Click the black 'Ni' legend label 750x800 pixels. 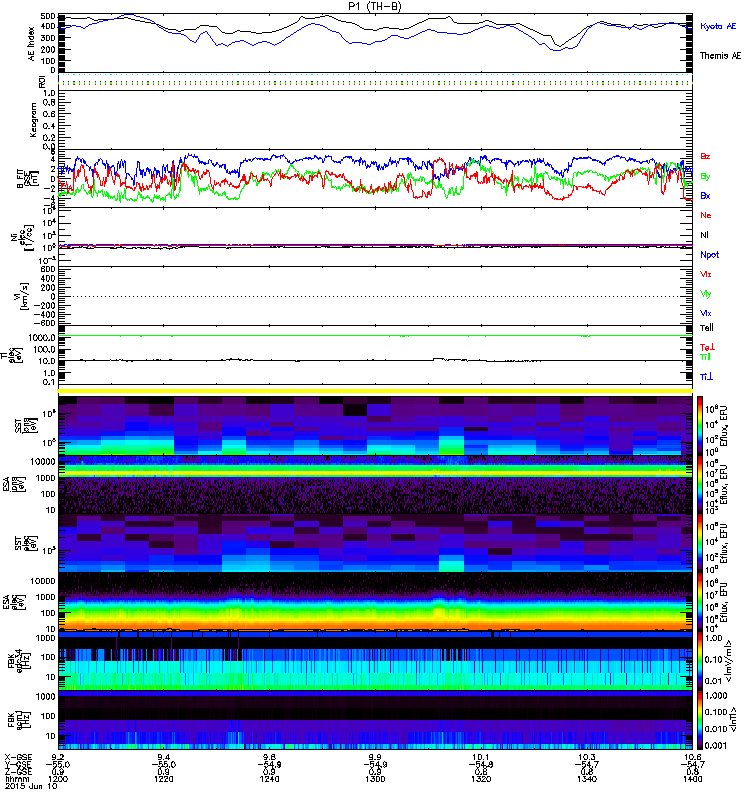[704, 235]
